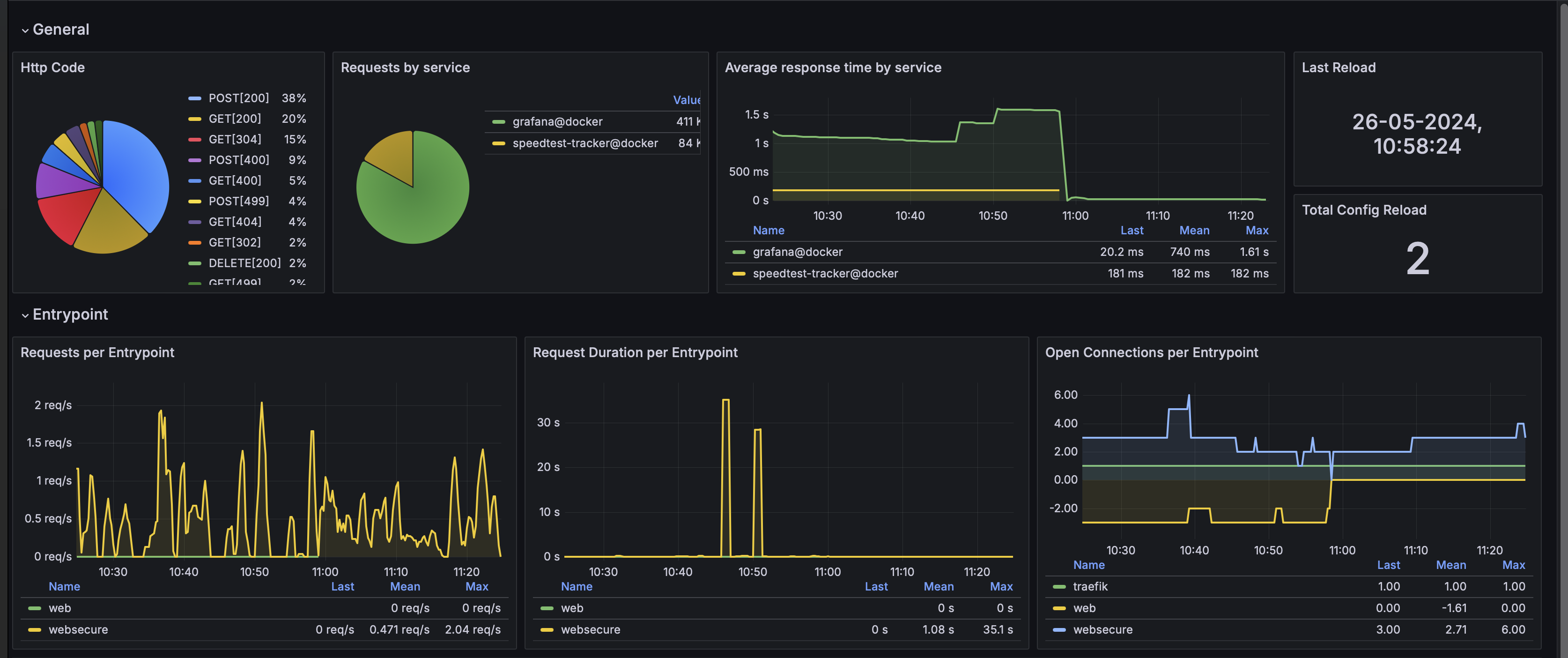Sort Requests by service legend by Value
Viewport: 1568px width, 658px height.
[687, 100]
